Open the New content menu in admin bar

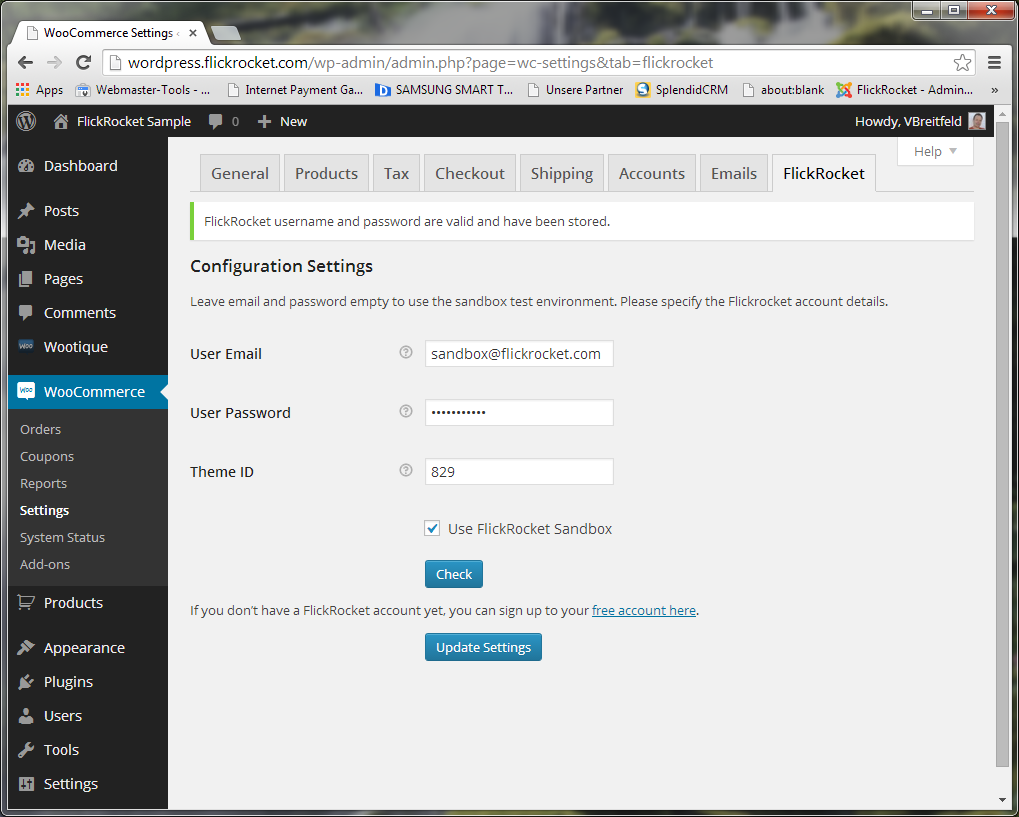282,121
